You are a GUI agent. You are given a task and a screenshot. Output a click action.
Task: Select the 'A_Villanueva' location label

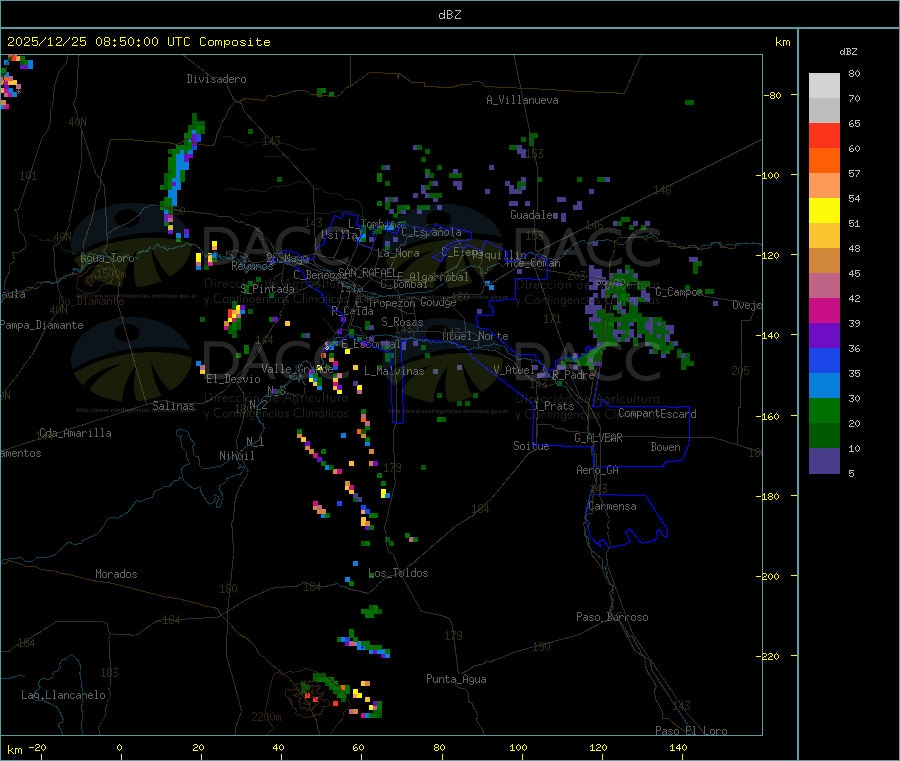522,100
